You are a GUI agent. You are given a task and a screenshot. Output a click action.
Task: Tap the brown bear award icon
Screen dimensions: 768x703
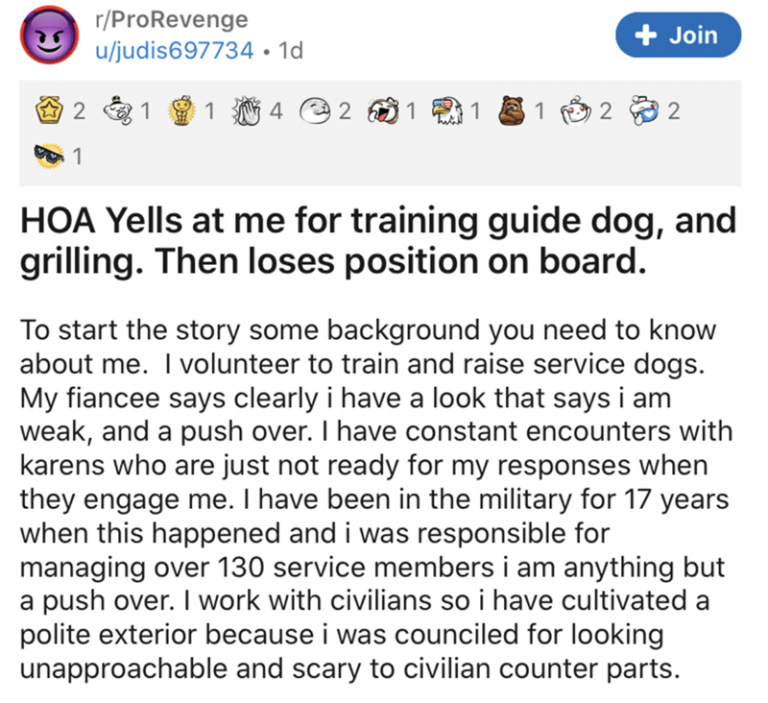(512, 111)
